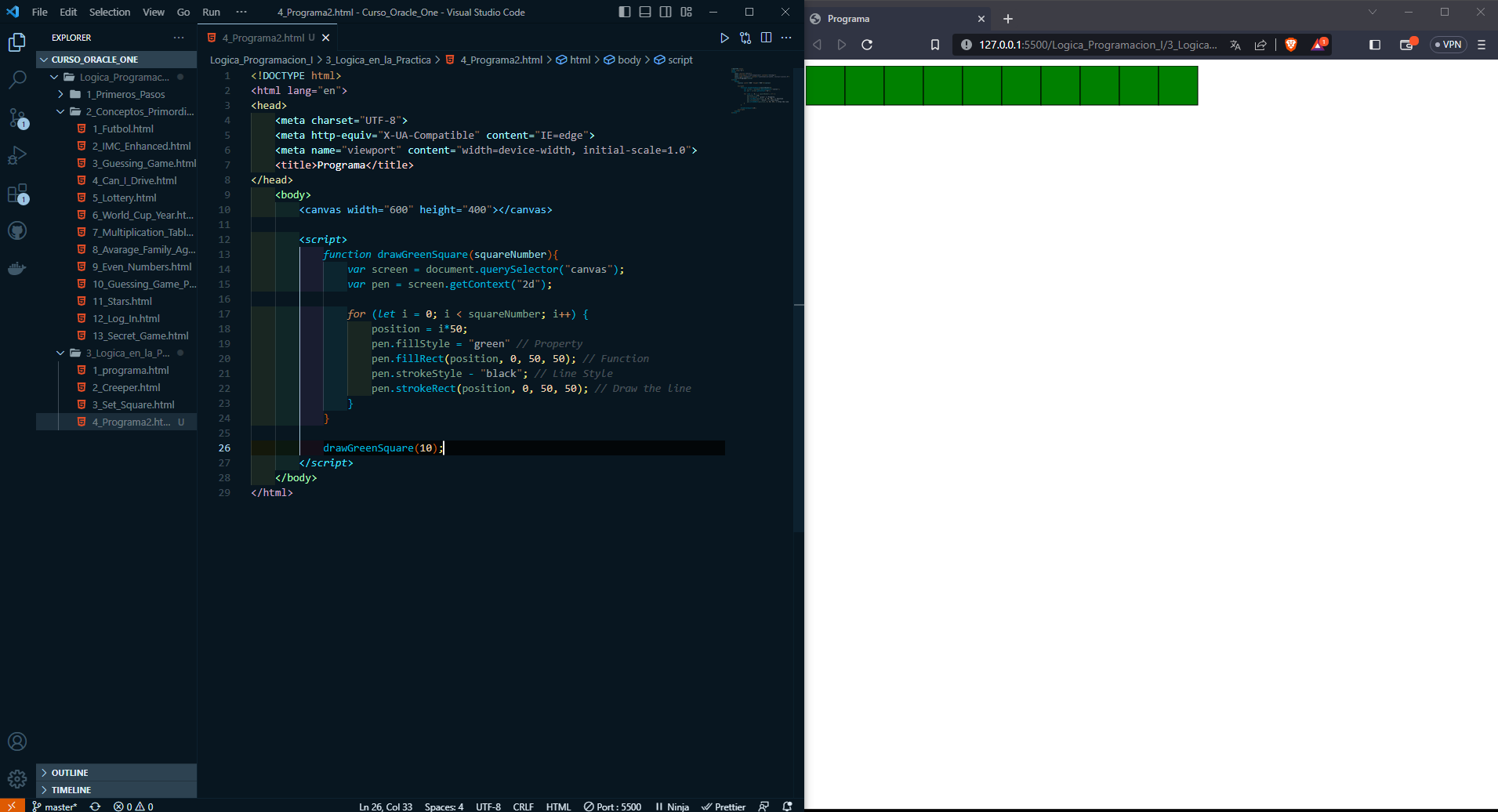Open 2_Creeper.html in the explorer
1498x812 pixels.
pyautogui.click(x=116, y=387)
